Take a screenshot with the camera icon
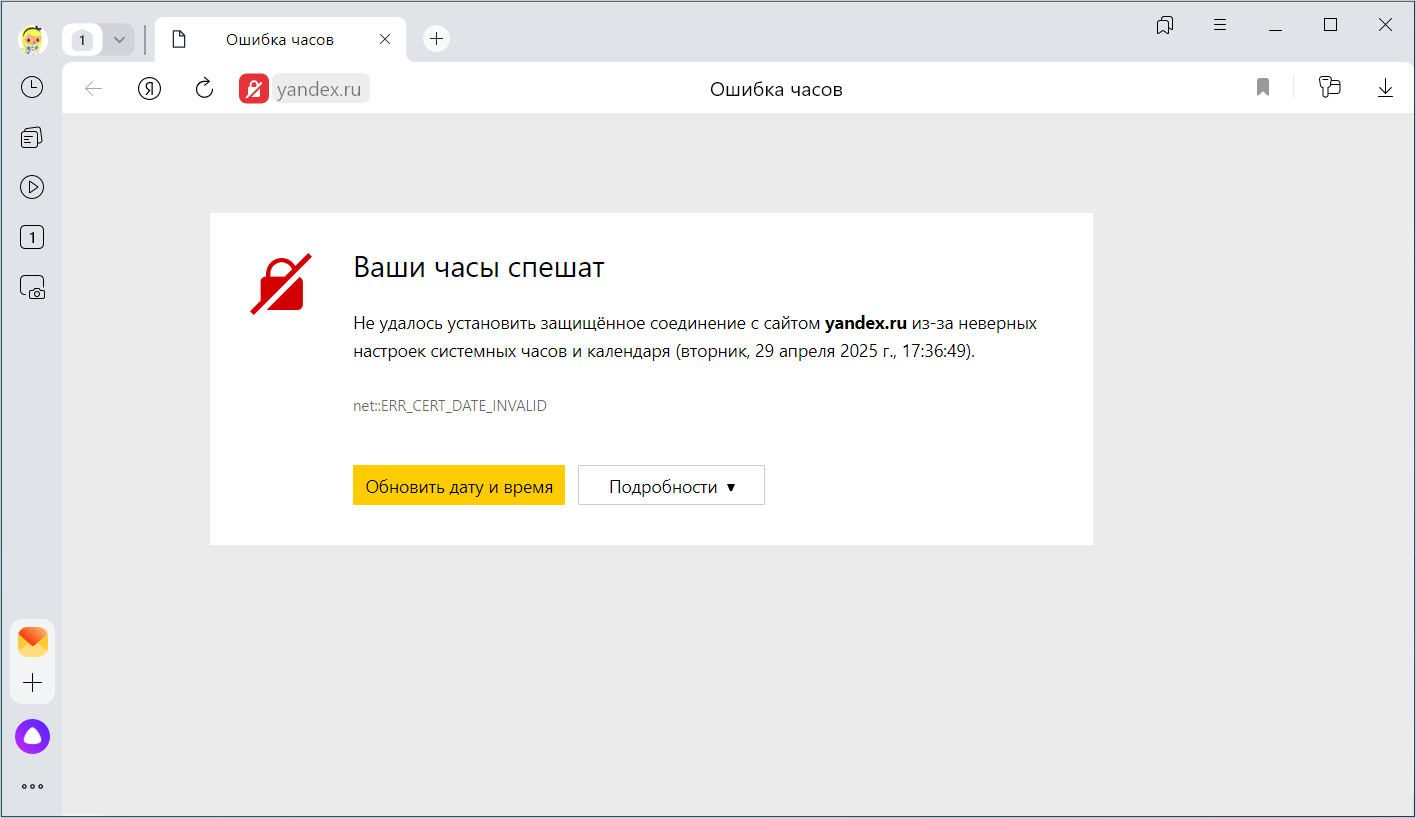 32,288
